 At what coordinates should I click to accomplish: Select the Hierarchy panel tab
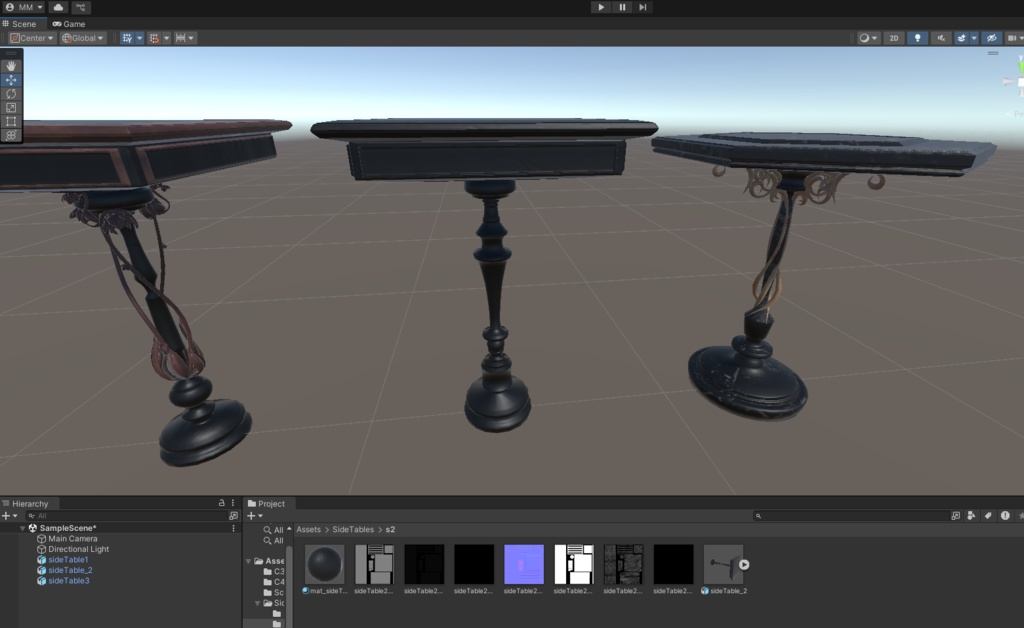click(x=30, y=503)
